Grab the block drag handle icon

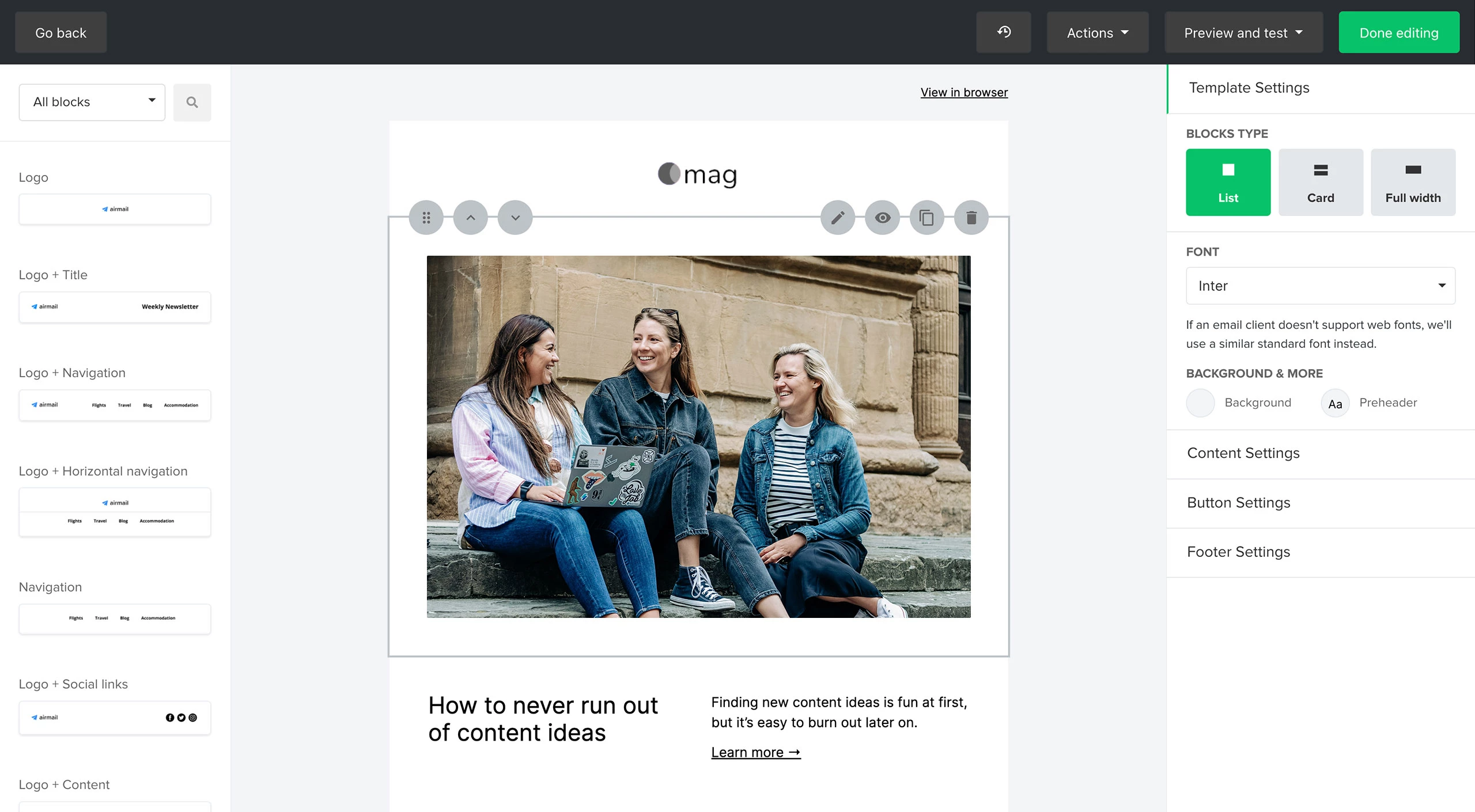(x=426, y=217)
